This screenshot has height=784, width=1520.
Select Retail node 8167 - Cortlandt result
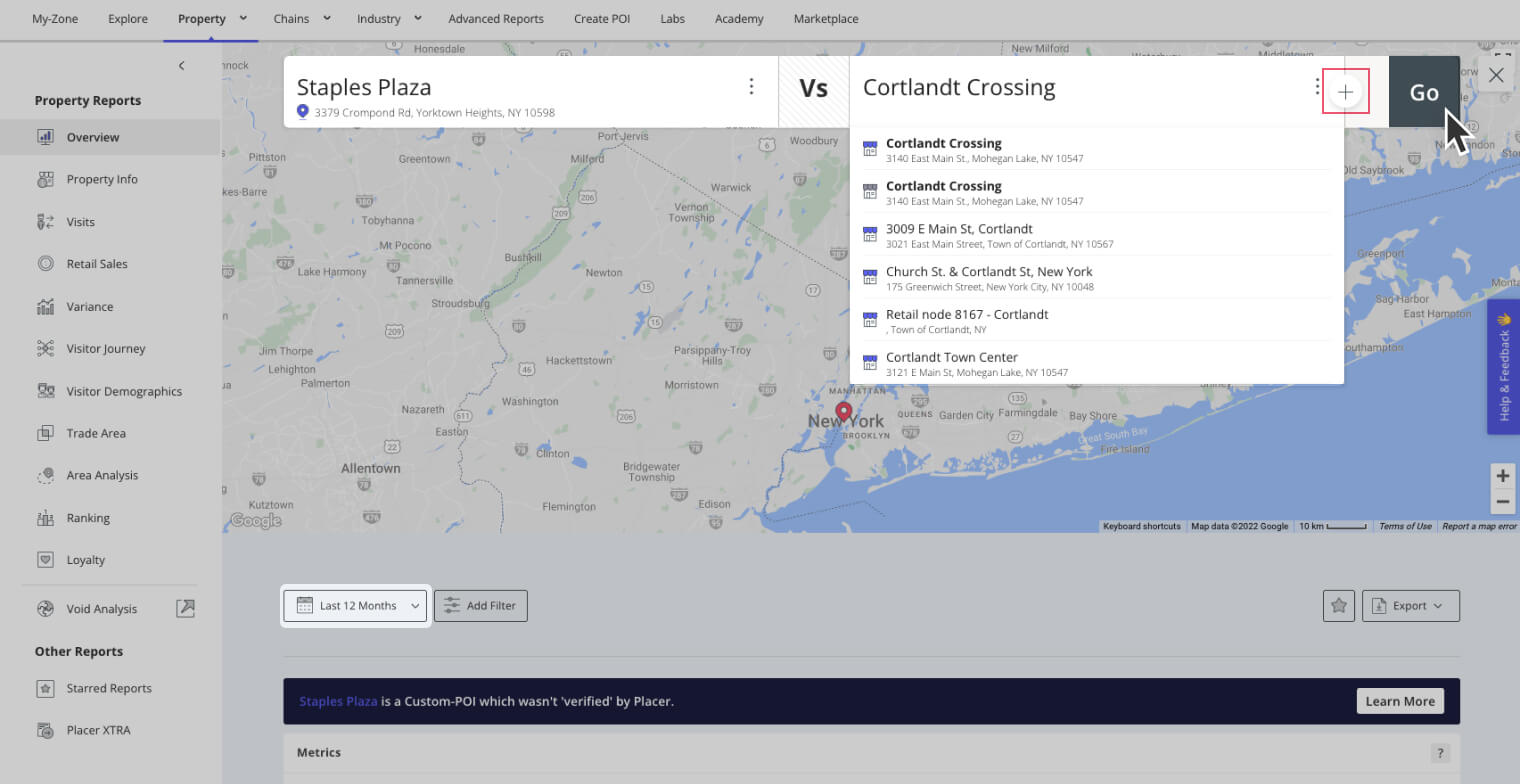pos(1096,321)
